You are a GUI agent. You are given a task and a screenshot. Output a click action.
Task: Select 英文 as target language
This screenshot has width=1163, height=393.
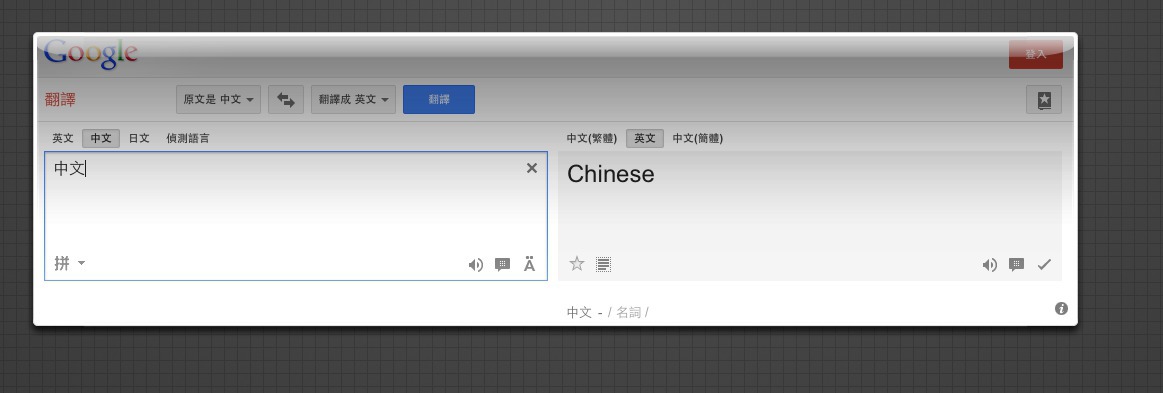tap(645, 138)
